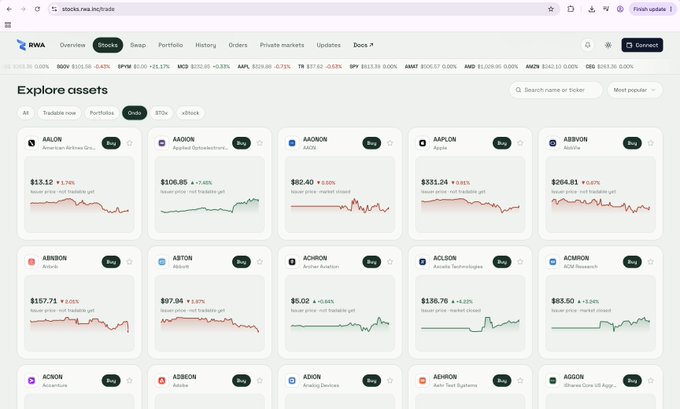
Task: Favorite AALON with its star
Action: pos(130,143)
